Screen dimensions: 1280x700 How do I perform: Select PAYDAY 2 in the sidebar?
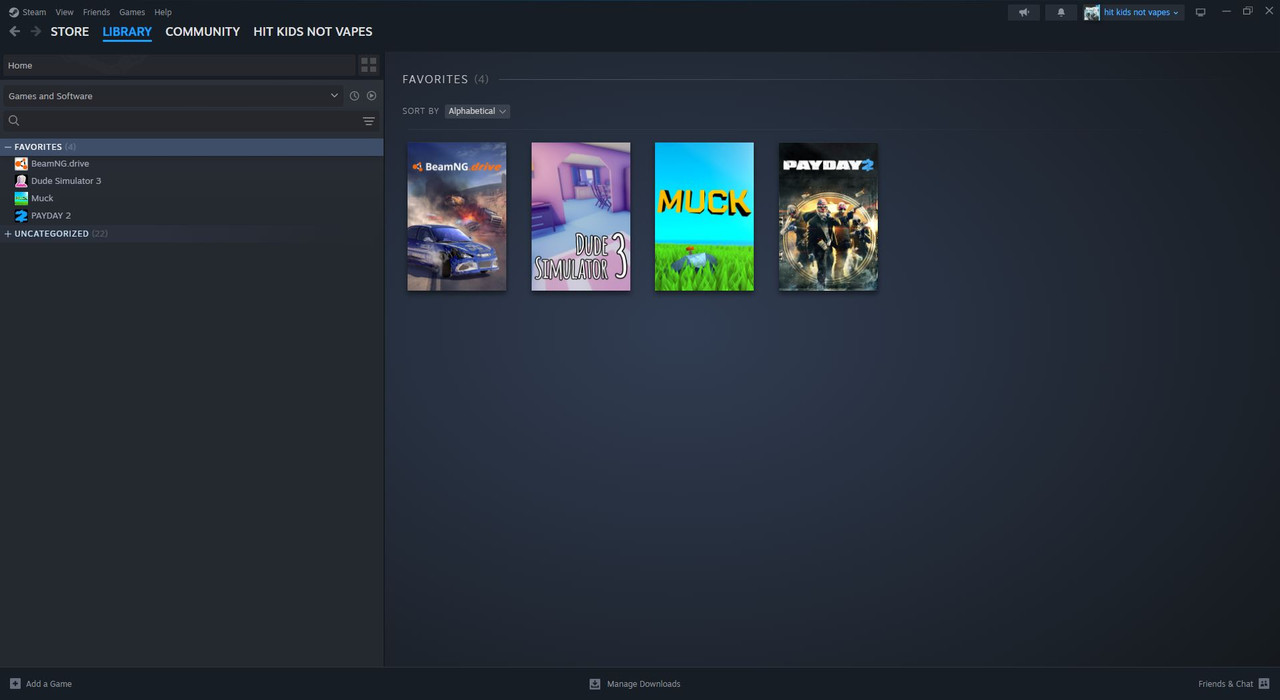click(x=51, y=216)
